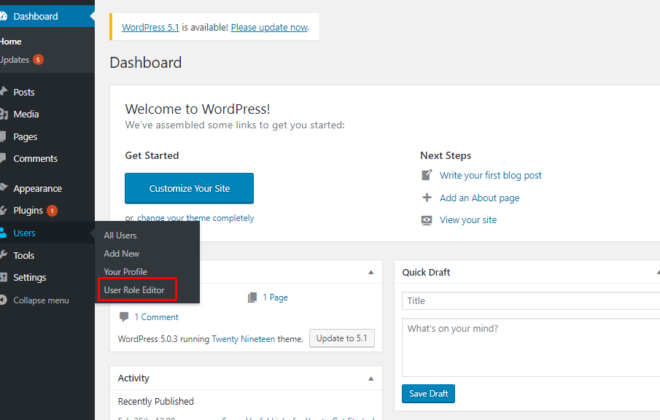Click the Tools wrench icon
This screenshot has height=420, width=660.
tap(3, 255)
